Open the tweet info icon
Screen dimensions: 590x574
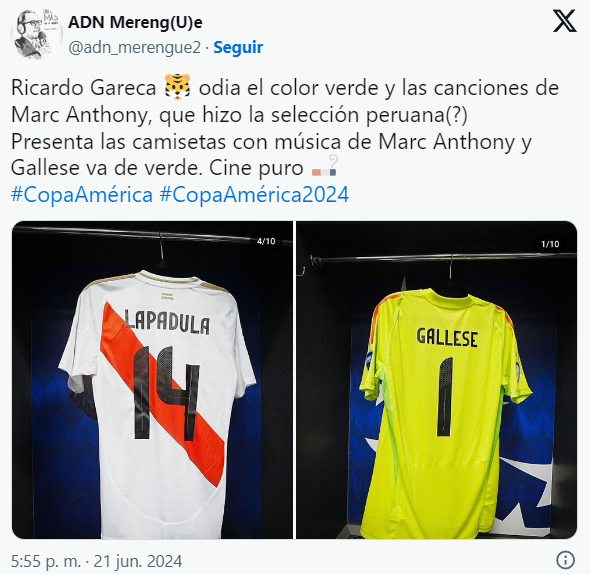(x=565, y=560)
